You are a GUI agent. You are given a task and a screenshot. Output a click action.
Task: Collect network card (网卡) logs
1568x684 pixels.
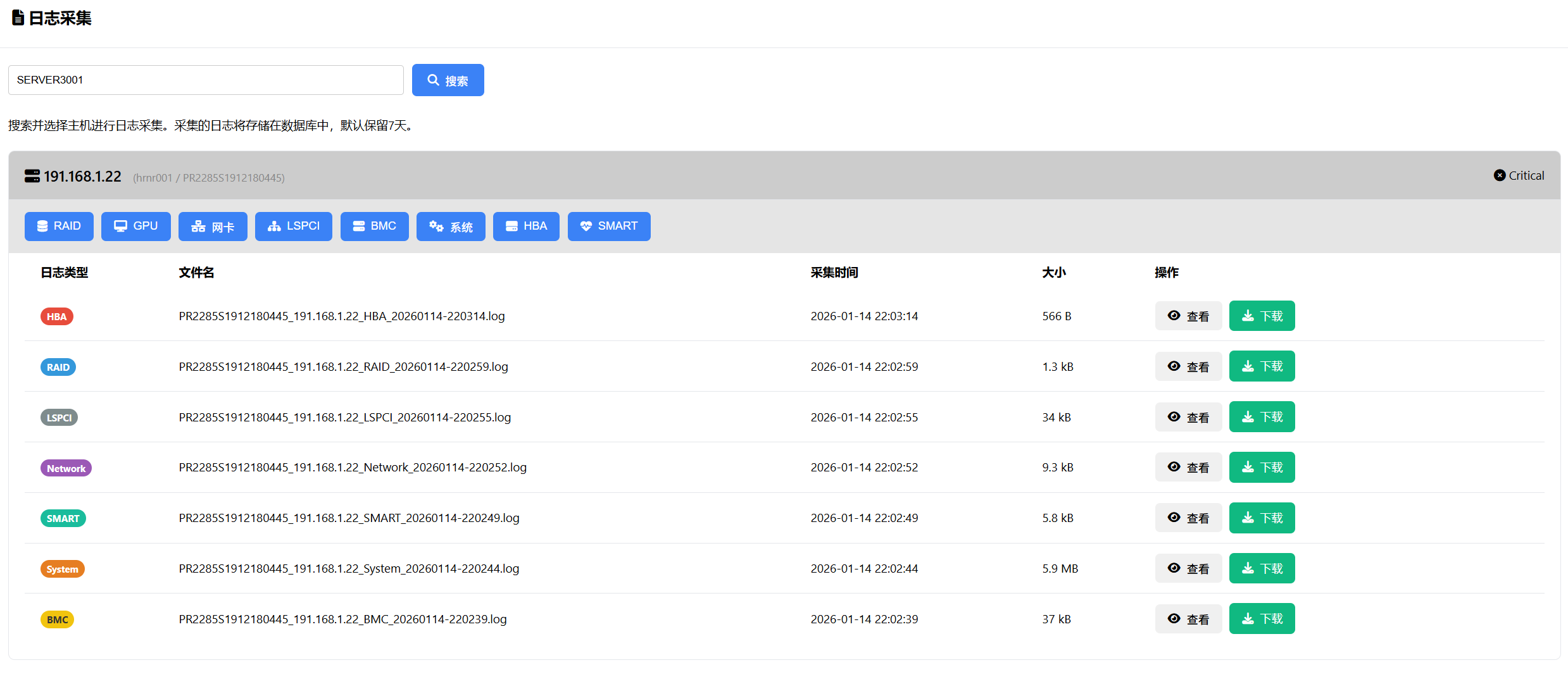click(x=213, y=227)
